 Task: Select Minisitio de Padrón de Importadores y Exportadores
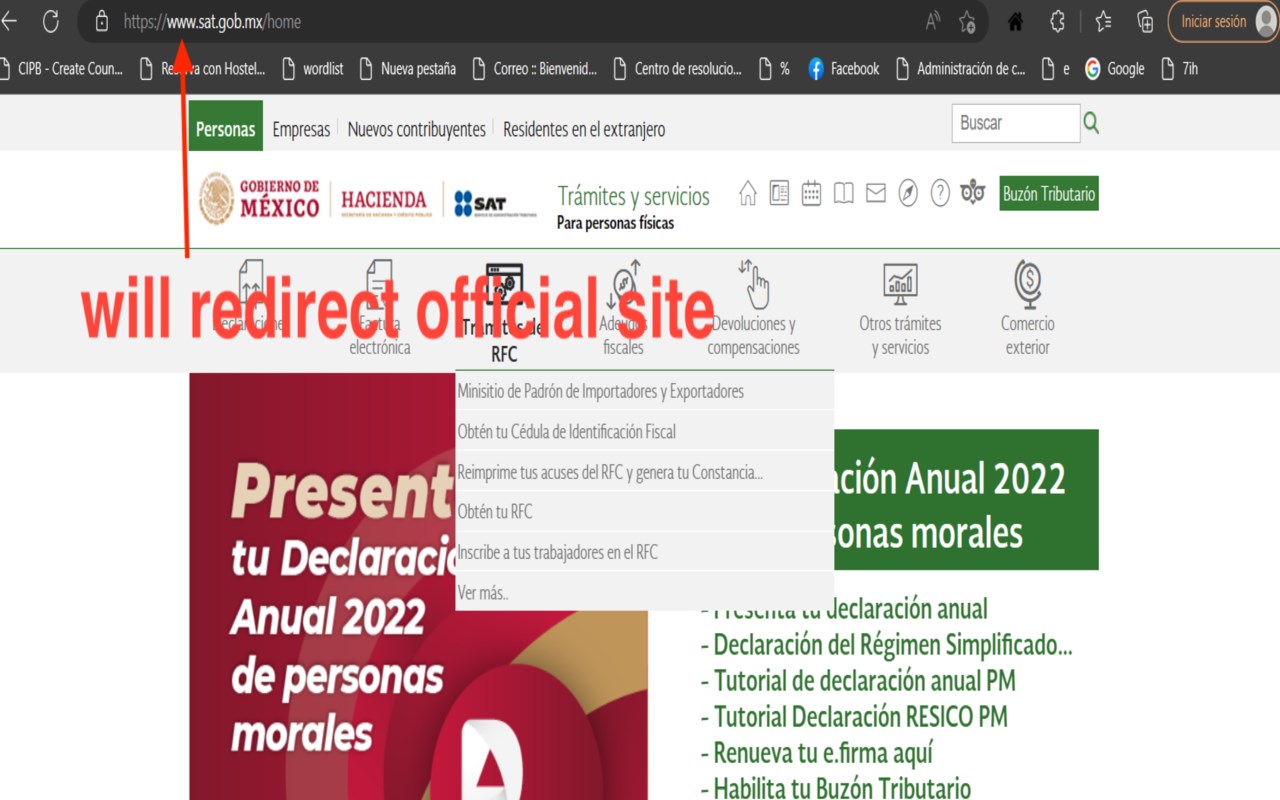point(644,391)
